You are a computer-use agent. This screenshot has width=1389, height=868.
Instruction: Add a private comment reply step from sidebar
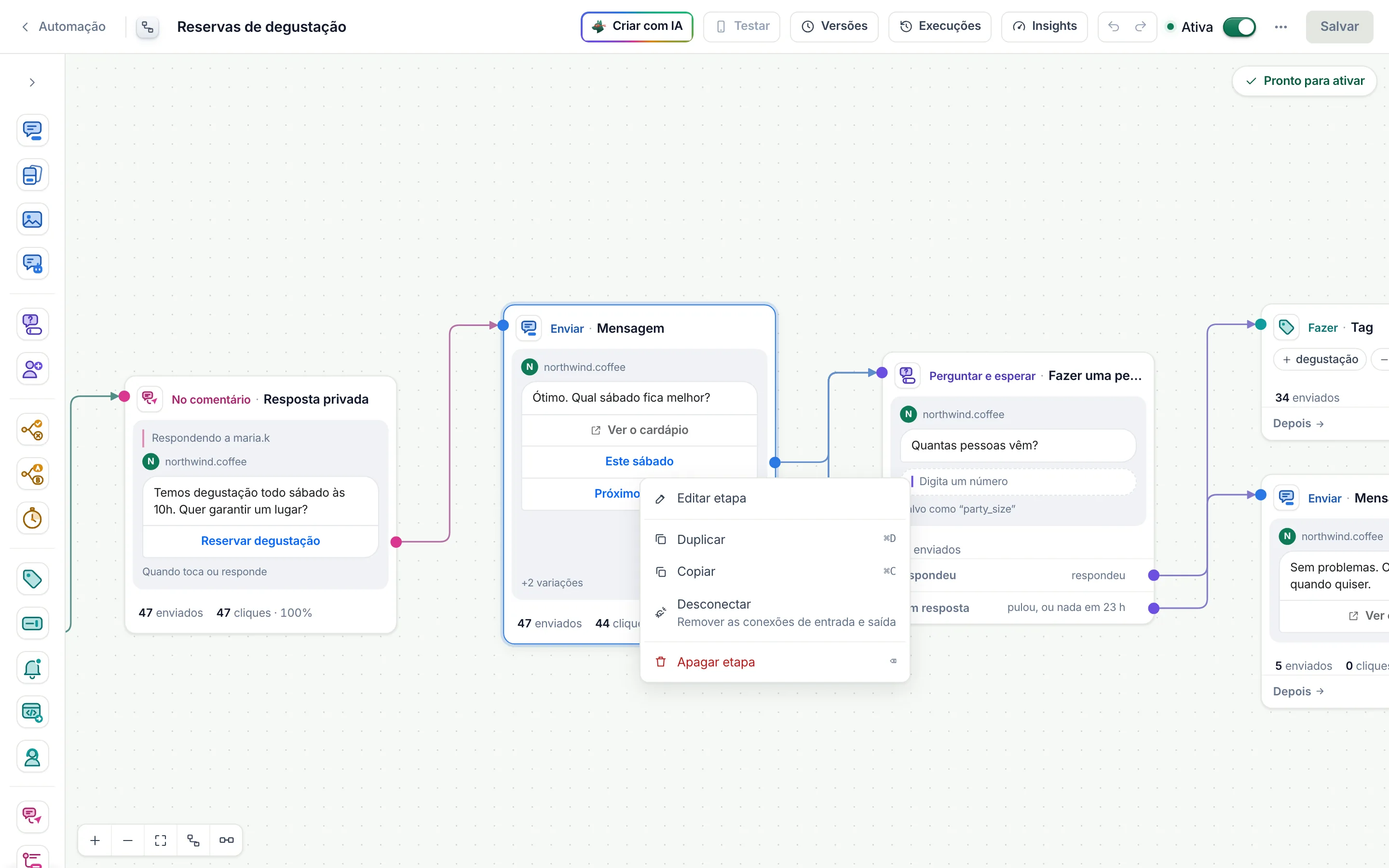pyautogui.click(x=32, y=817)
